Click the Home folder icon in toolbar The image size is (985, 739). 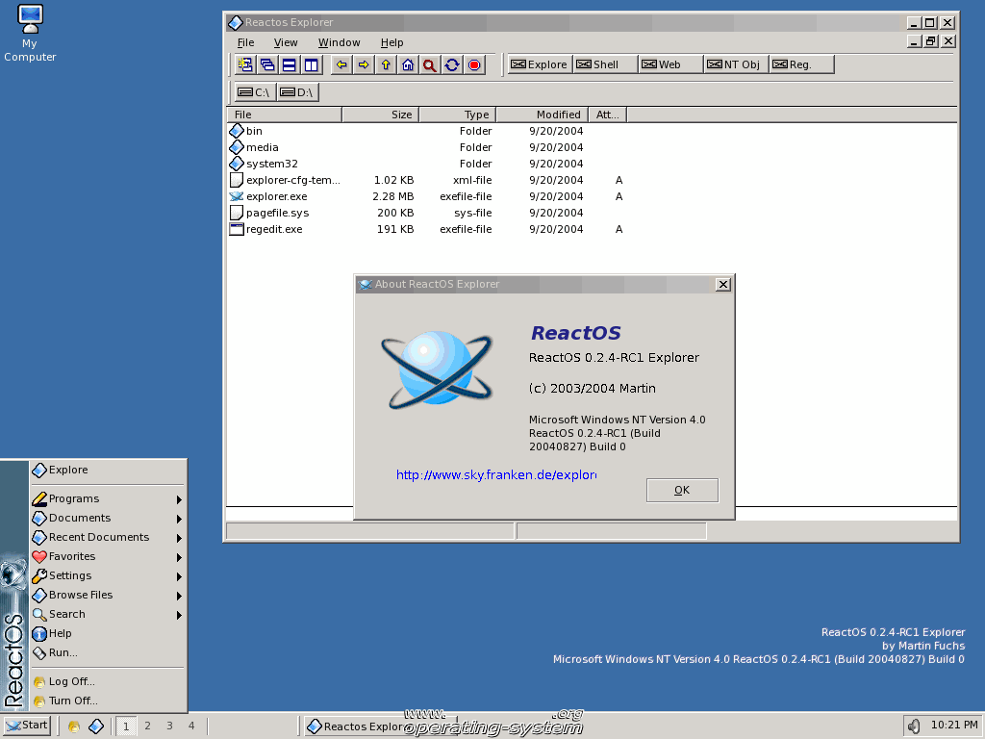[408, 64]
